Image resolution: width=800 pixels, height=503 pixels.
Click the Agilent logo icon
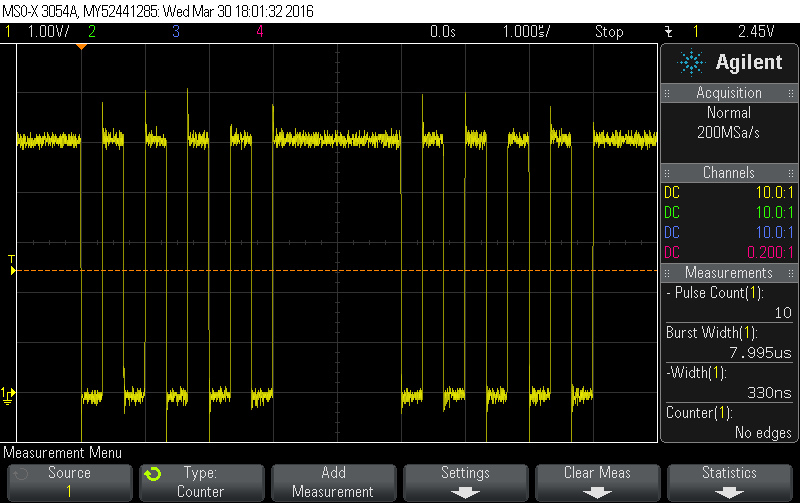click(x=691, y=63)
